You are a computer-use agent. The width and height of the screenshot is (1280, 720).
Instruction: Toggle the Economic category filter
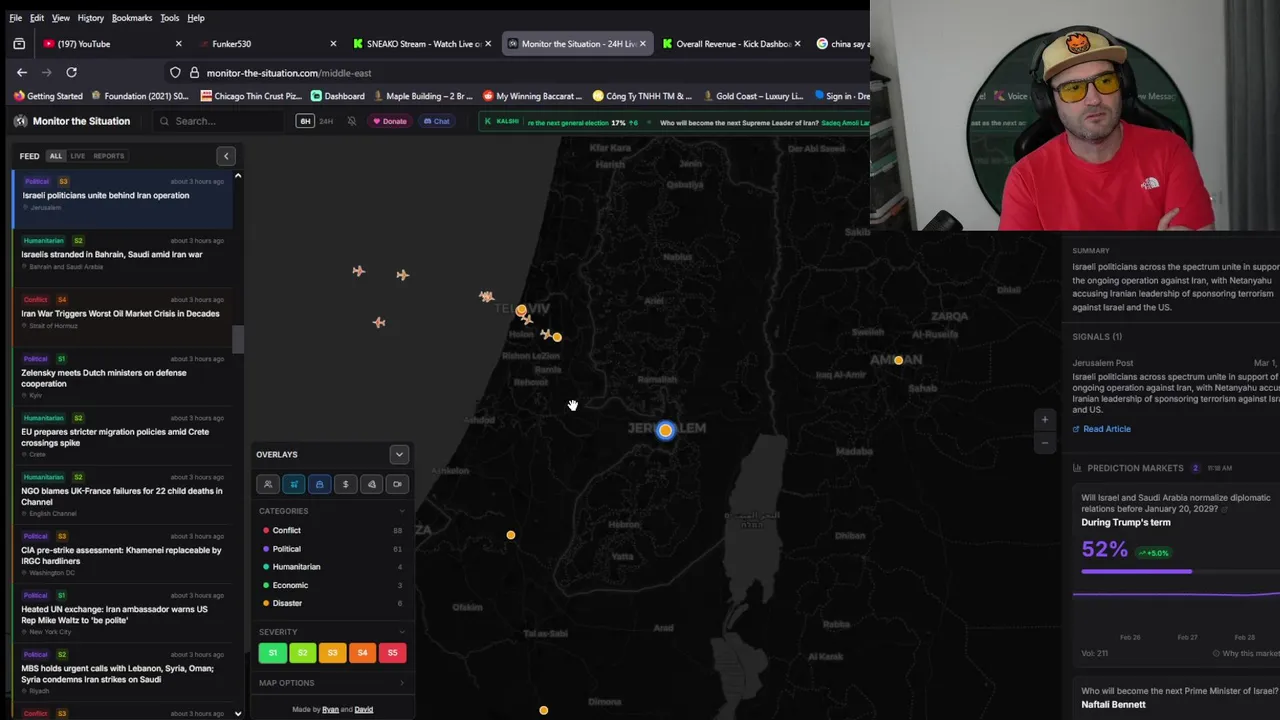coord(332,585)
